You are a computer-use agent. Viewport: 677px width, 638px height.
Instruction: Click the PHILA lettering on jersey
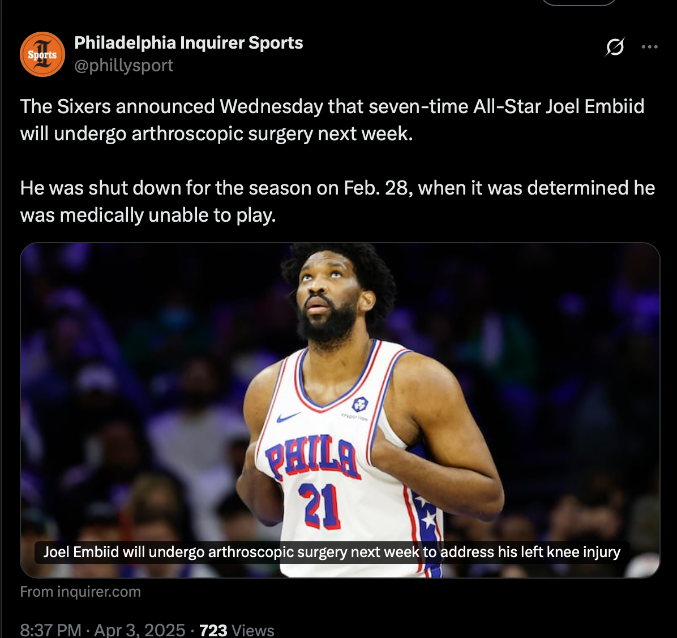pos(313,458)
